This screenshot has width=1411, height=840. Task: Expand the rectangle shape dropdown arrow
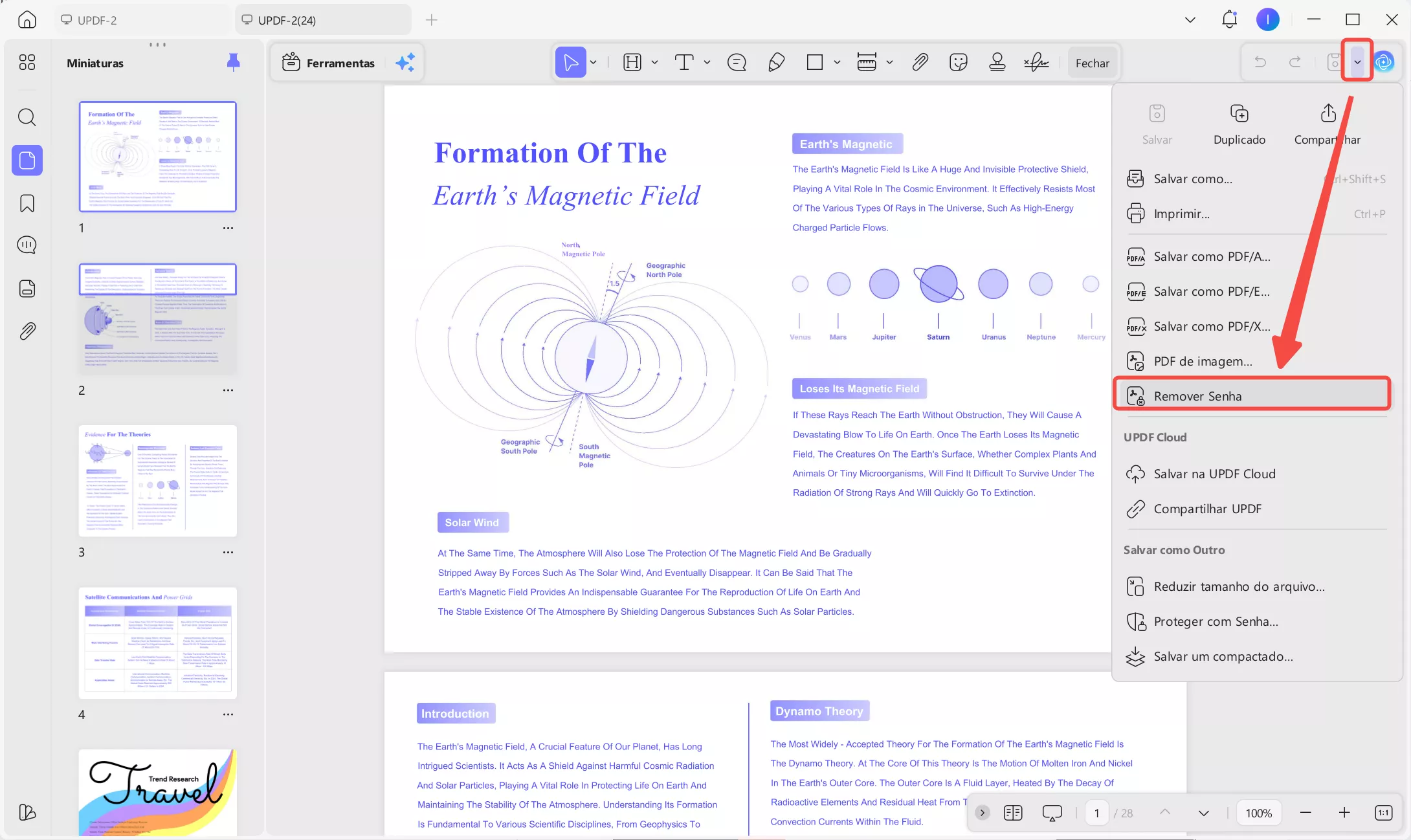pos(837,63)
